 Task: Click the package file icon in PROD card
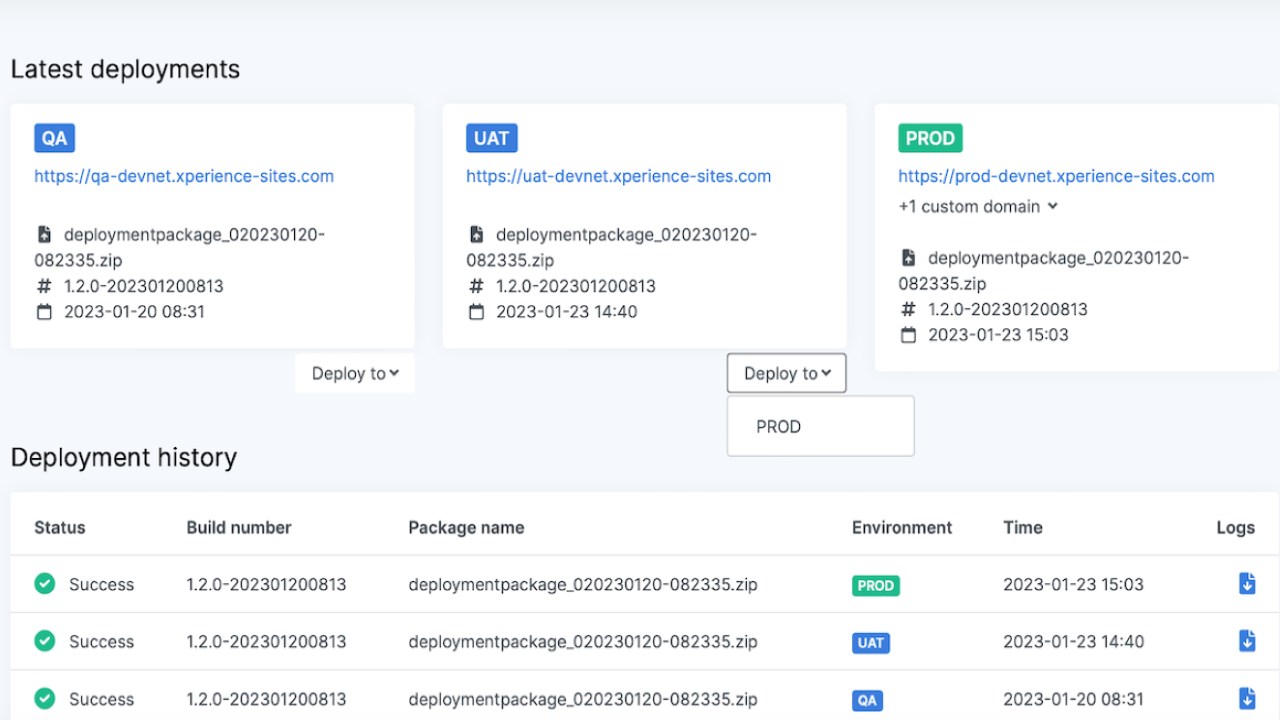point(908,258)
